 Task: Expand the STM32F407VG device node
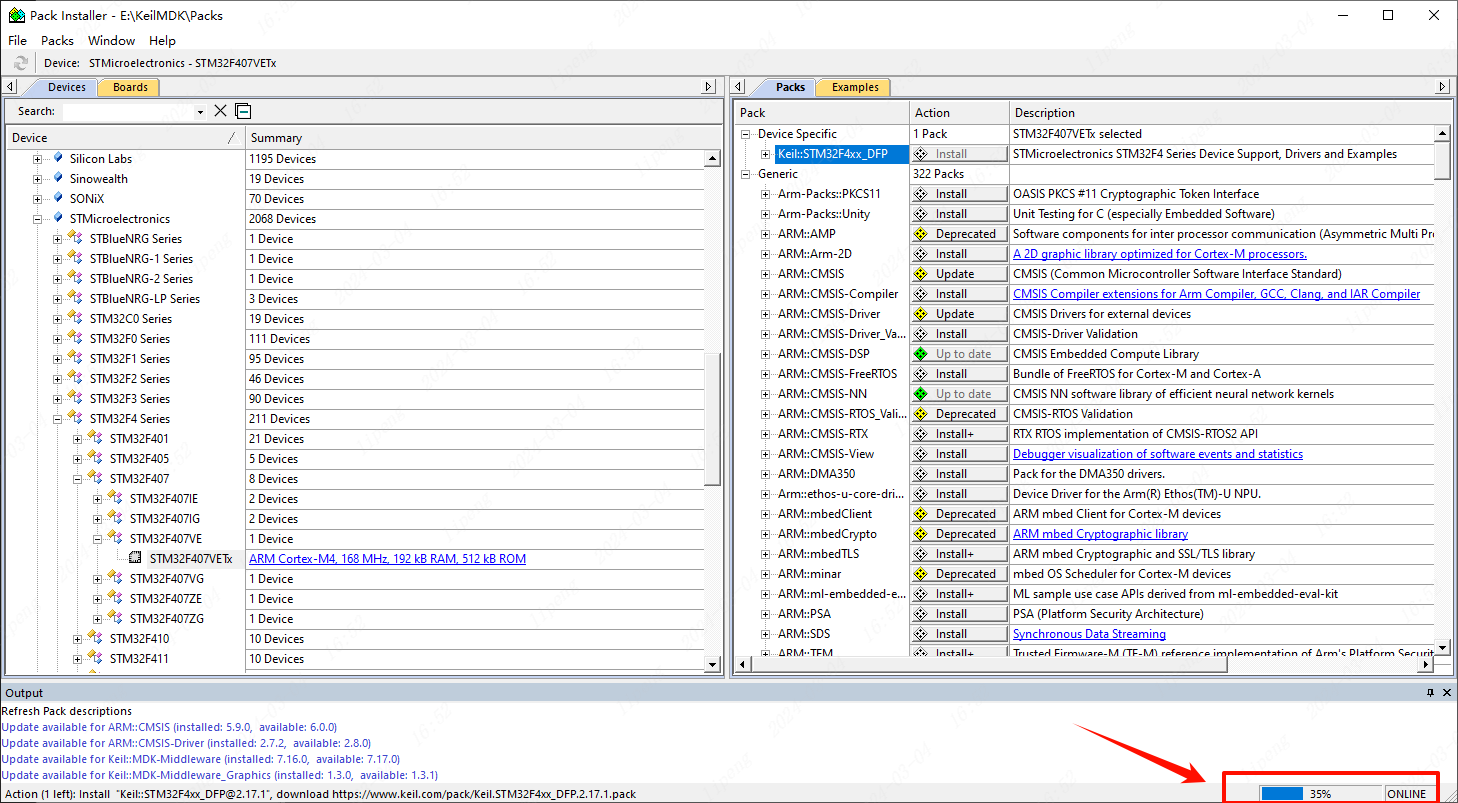tap(98, 579)
